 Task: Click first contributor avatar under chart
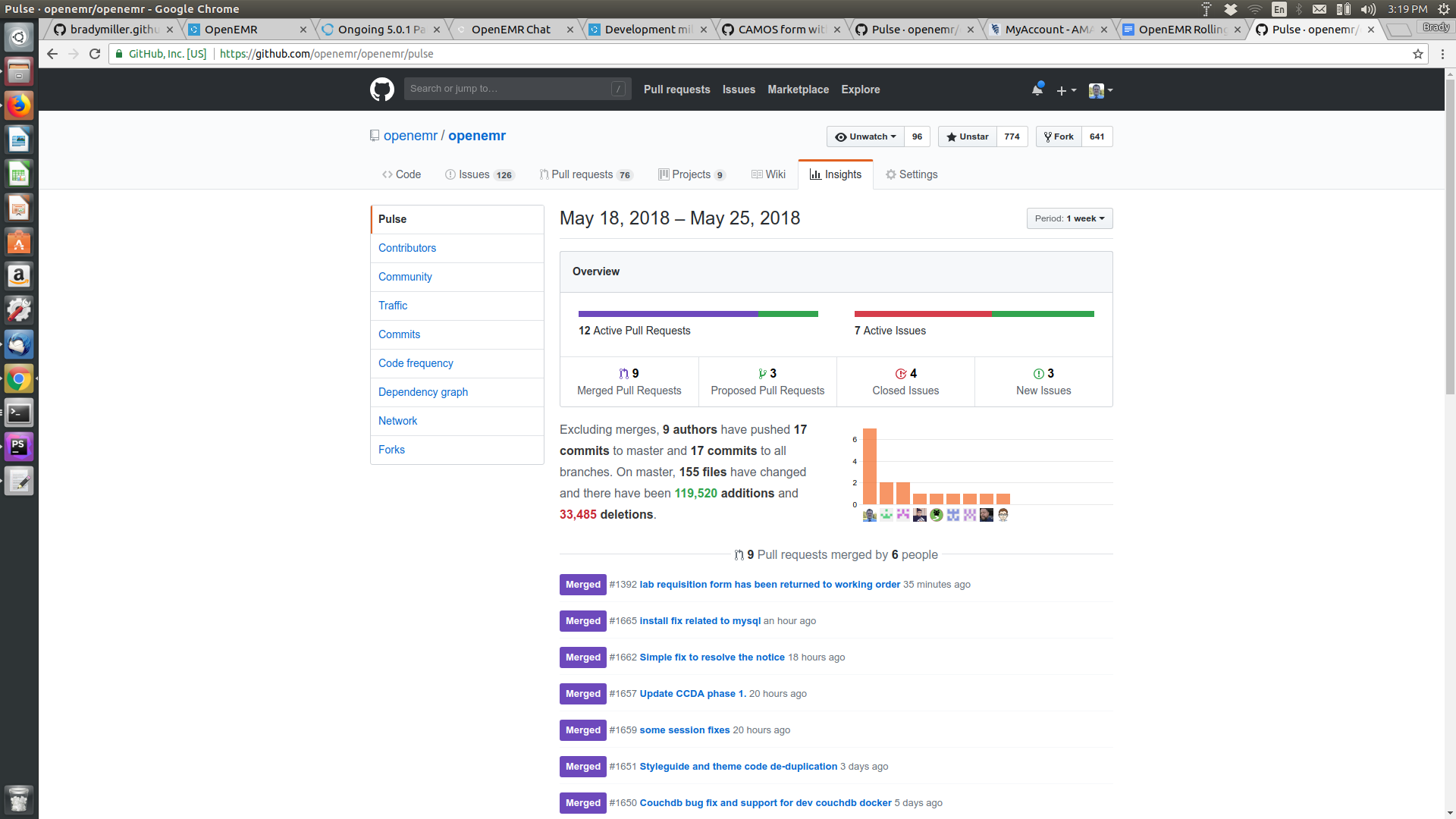click(870, 515)
